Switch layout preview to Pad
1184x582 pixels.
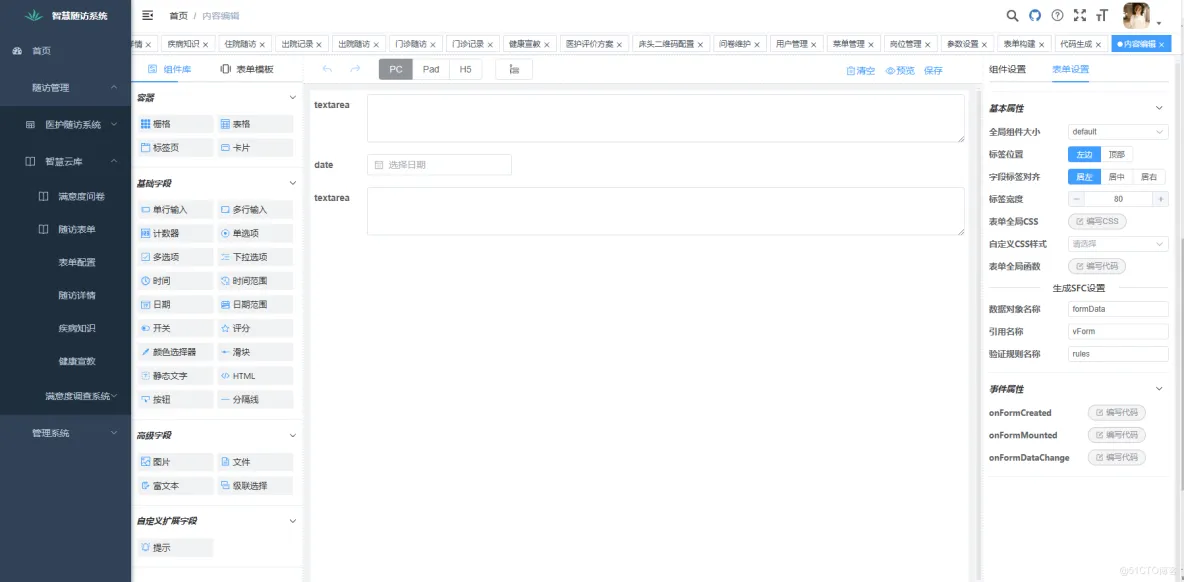coord(431,69)
